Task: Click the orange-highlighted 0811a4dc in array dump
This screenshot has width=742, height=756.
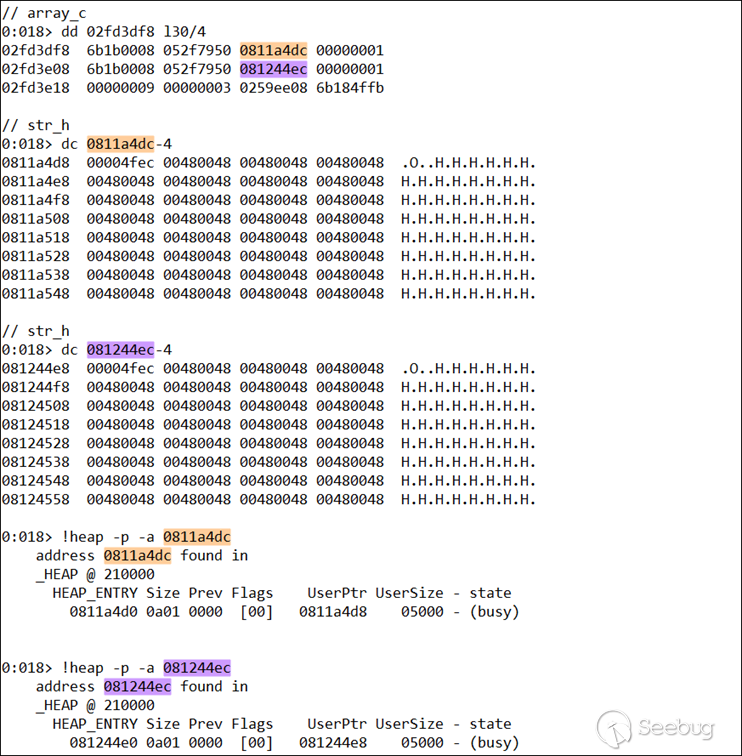Action: 273,51
